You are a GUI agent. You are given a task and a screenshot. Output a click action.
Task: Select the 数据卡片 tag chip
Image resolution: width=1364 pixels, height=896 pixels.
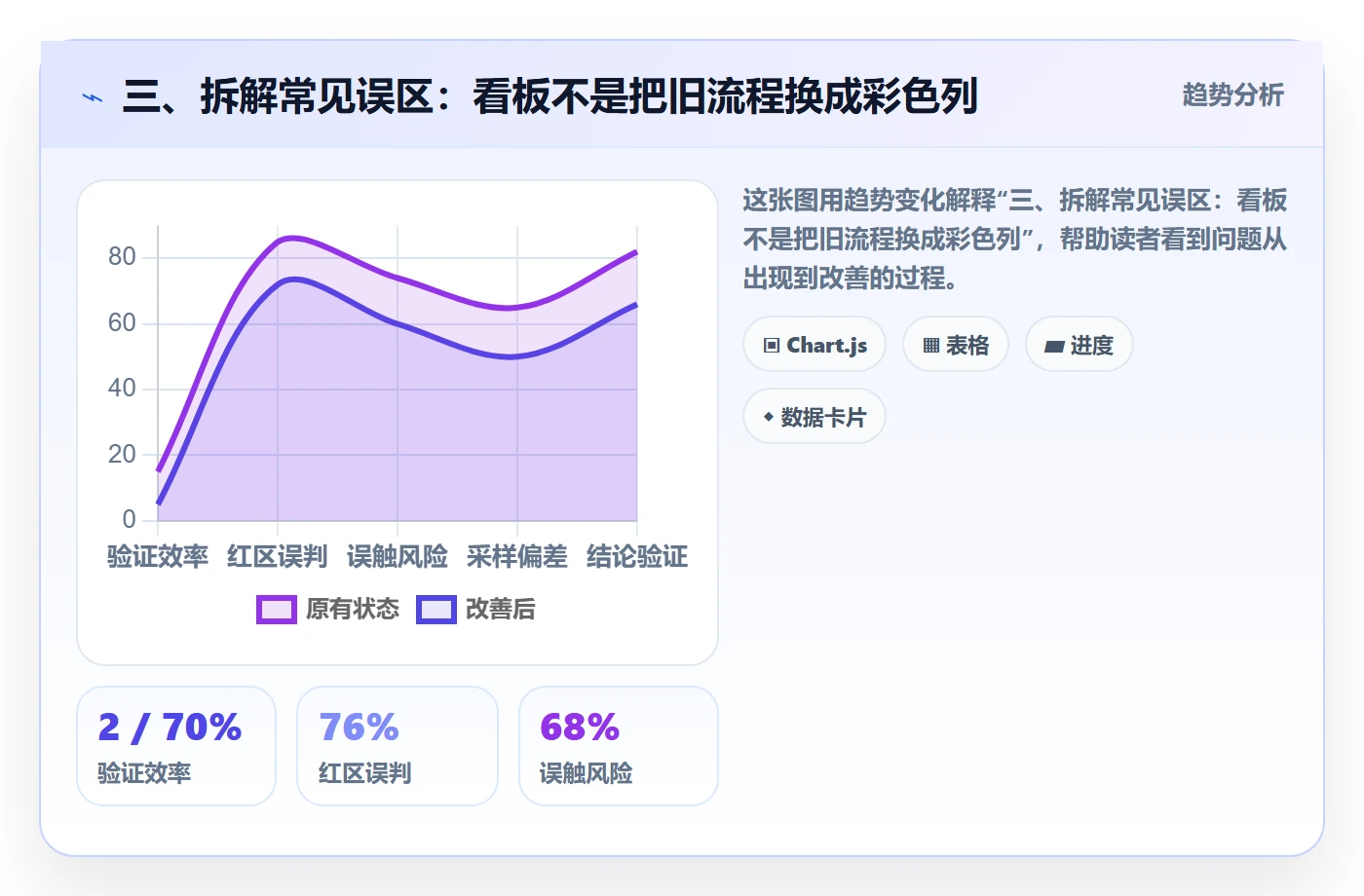coord(815,417)
